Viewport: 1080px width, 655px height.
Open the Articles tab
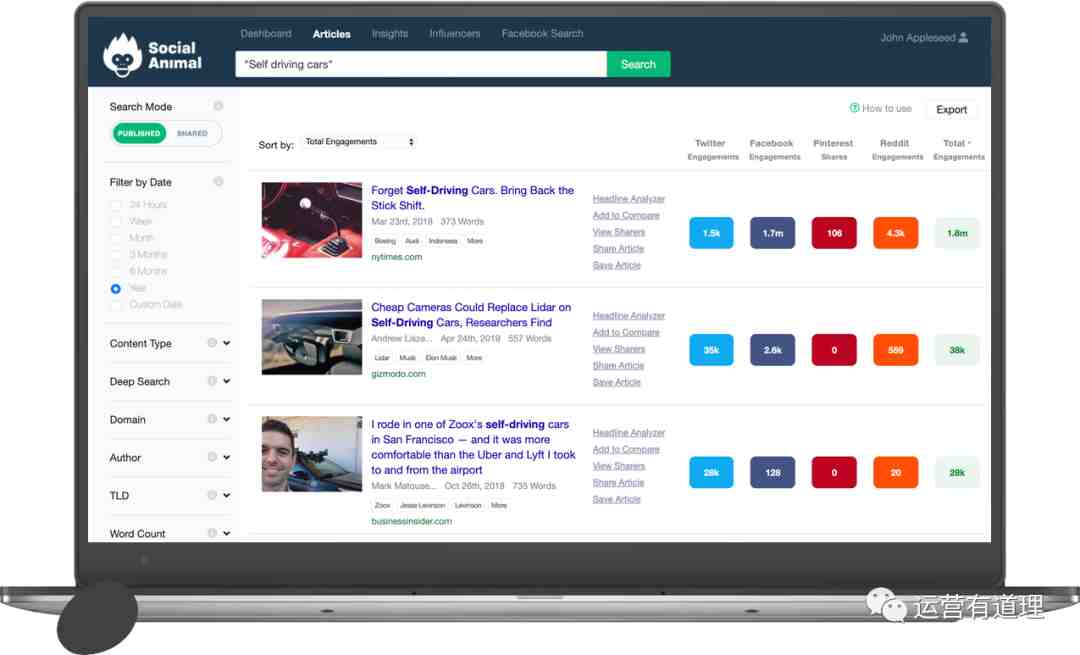tap(331, 34)
